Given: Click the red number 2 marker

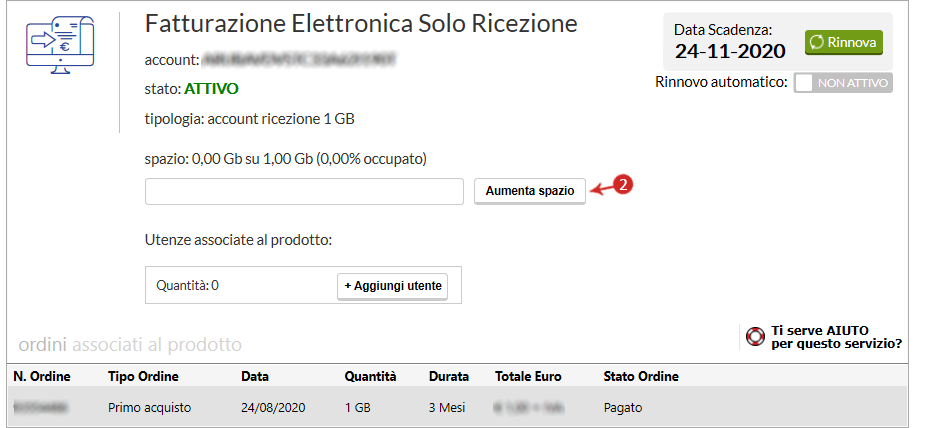Looking at the screenshot, I should tap(623, 185).
